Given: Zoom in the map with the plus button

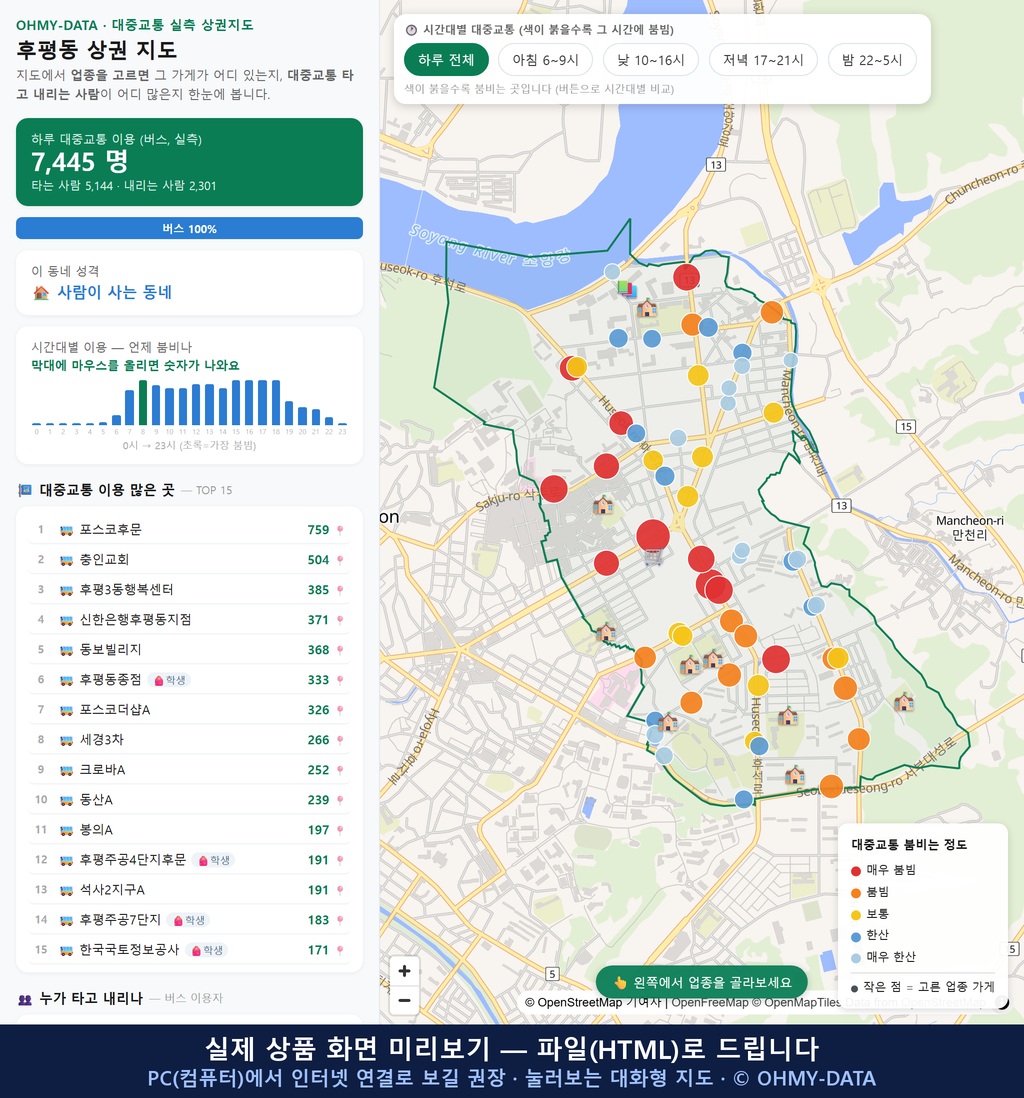Looking at the screenshot, I should 404,971.
